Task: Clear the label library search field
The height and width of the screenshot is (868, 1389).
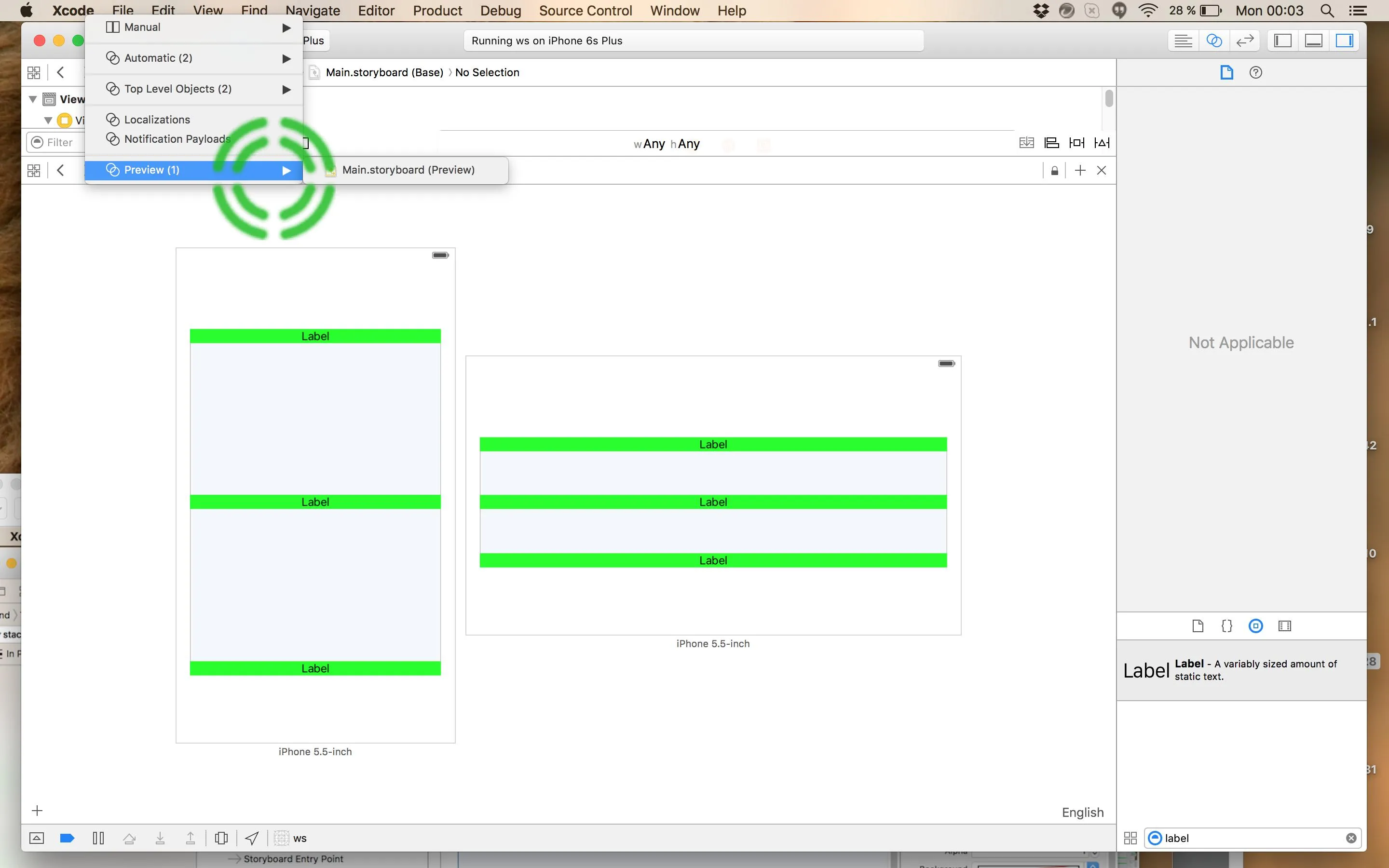Action: 1350,838
